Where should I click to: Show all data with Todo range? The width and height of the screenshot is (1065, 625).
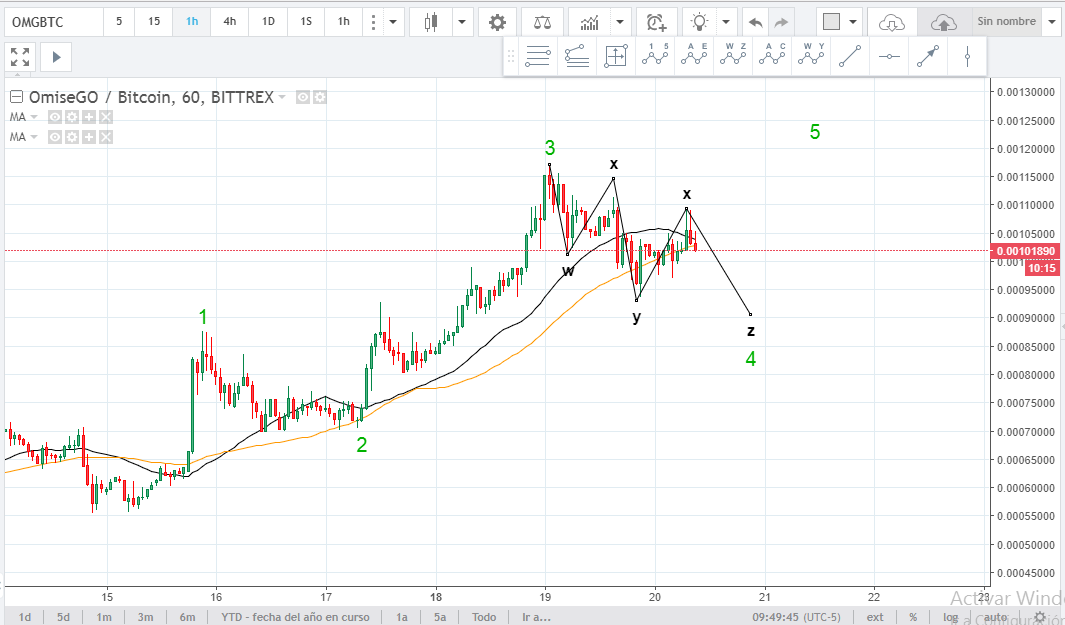tap(484, 617)
